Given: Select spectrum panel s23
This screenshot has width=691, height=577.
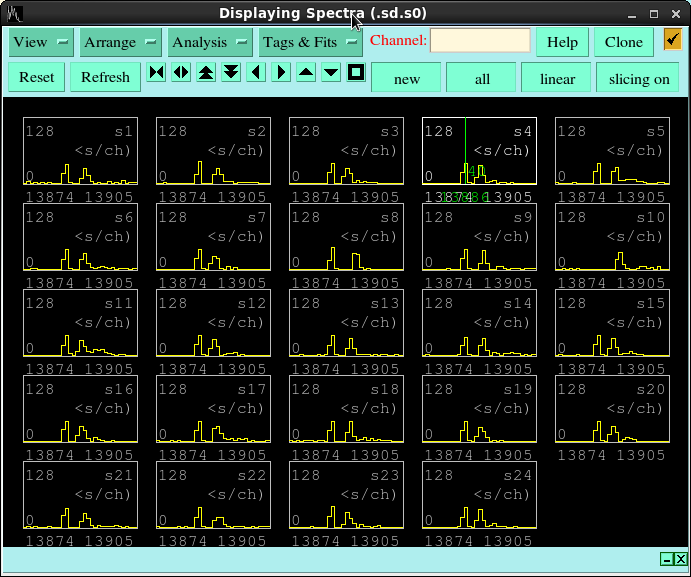Looking at the screenshot, I should point(346,495).
